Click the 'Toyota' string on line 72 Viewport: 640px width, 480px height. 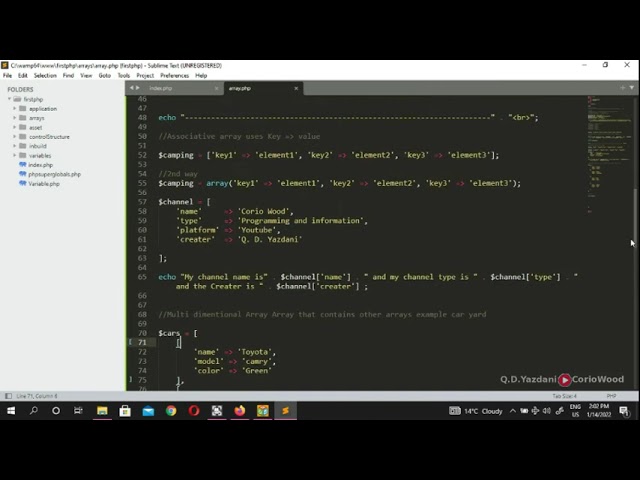tap(255, 352)
